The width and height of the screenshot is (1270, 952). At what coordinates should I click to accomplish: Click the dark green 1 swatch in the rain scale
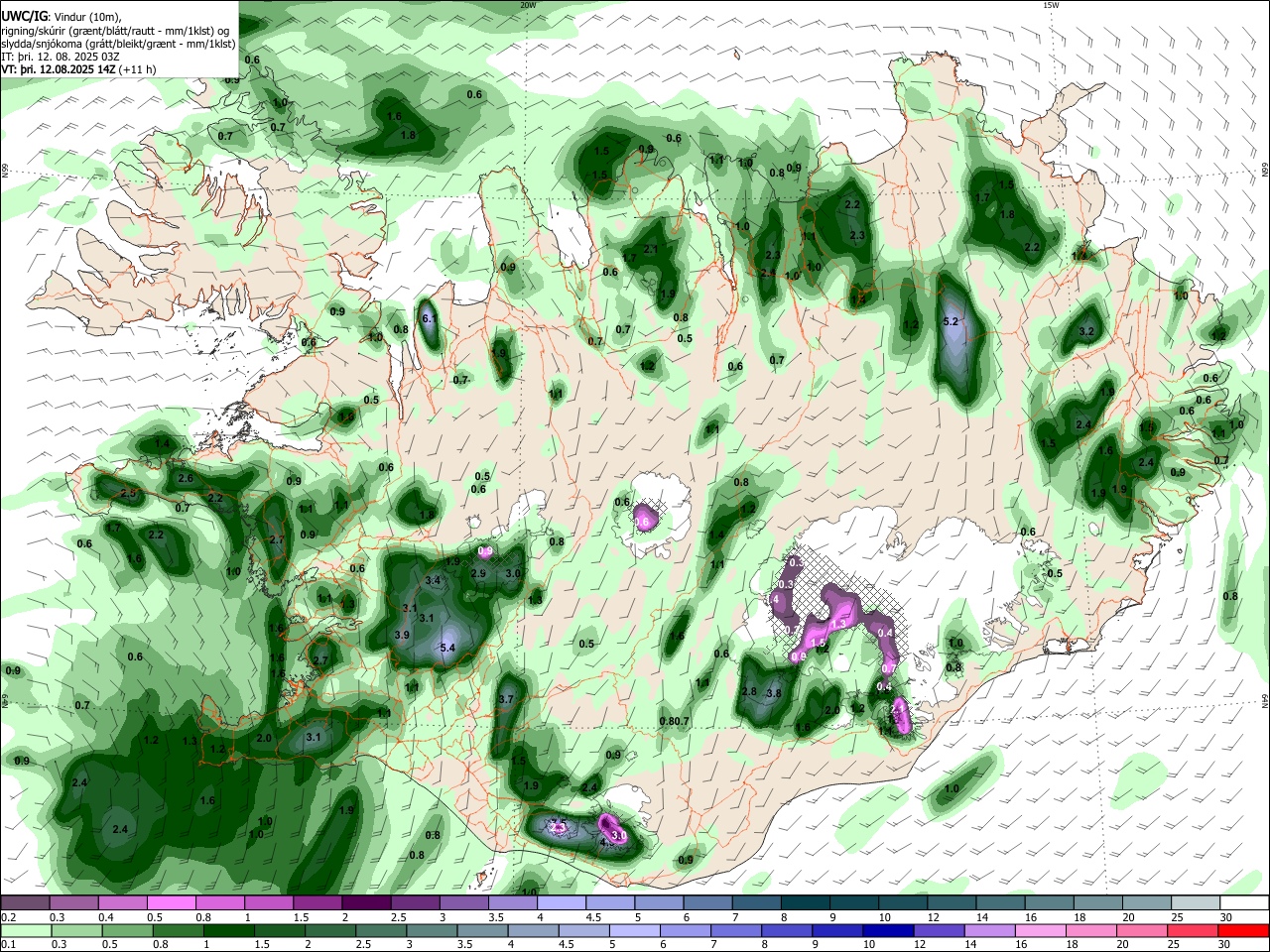point(229,930)
